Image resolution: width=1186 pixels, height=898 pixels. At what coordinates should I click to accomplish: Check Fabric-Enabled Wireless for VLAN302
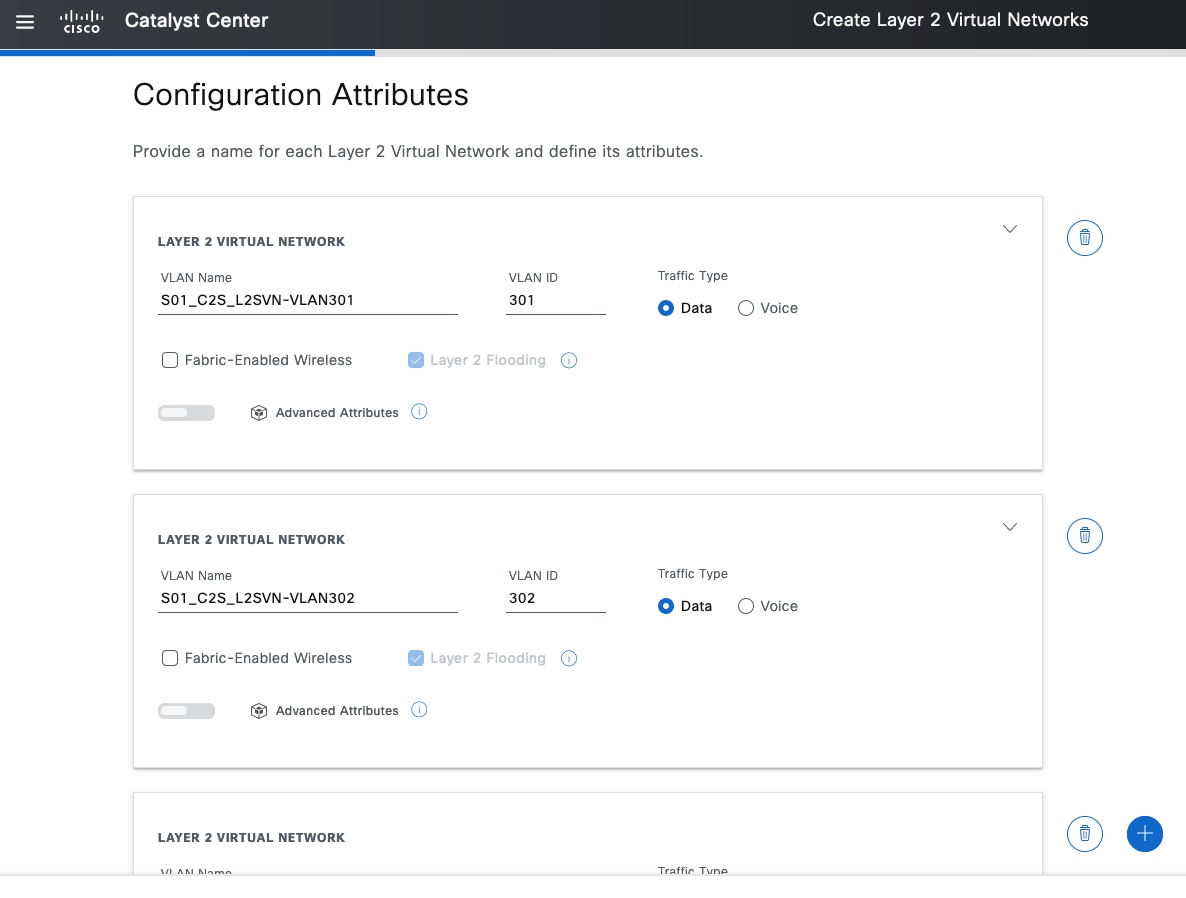[x=170, y=658]
